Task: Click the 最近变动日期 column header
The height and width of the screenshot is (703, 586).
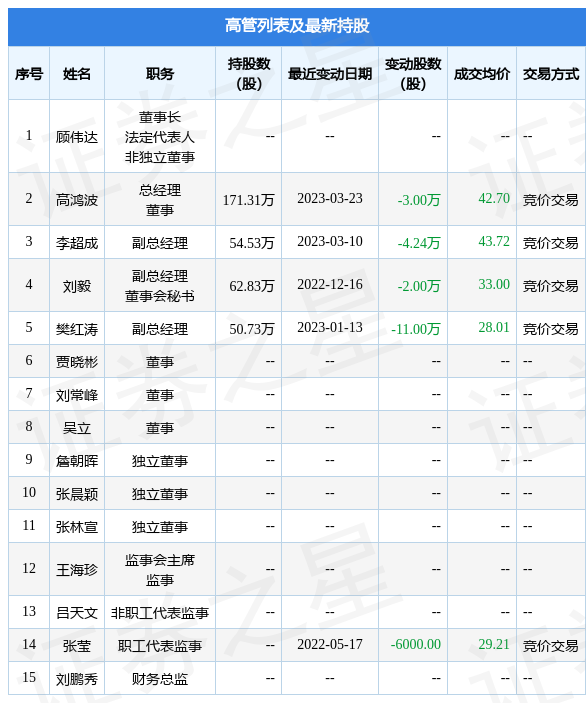Action: point(330,74)
